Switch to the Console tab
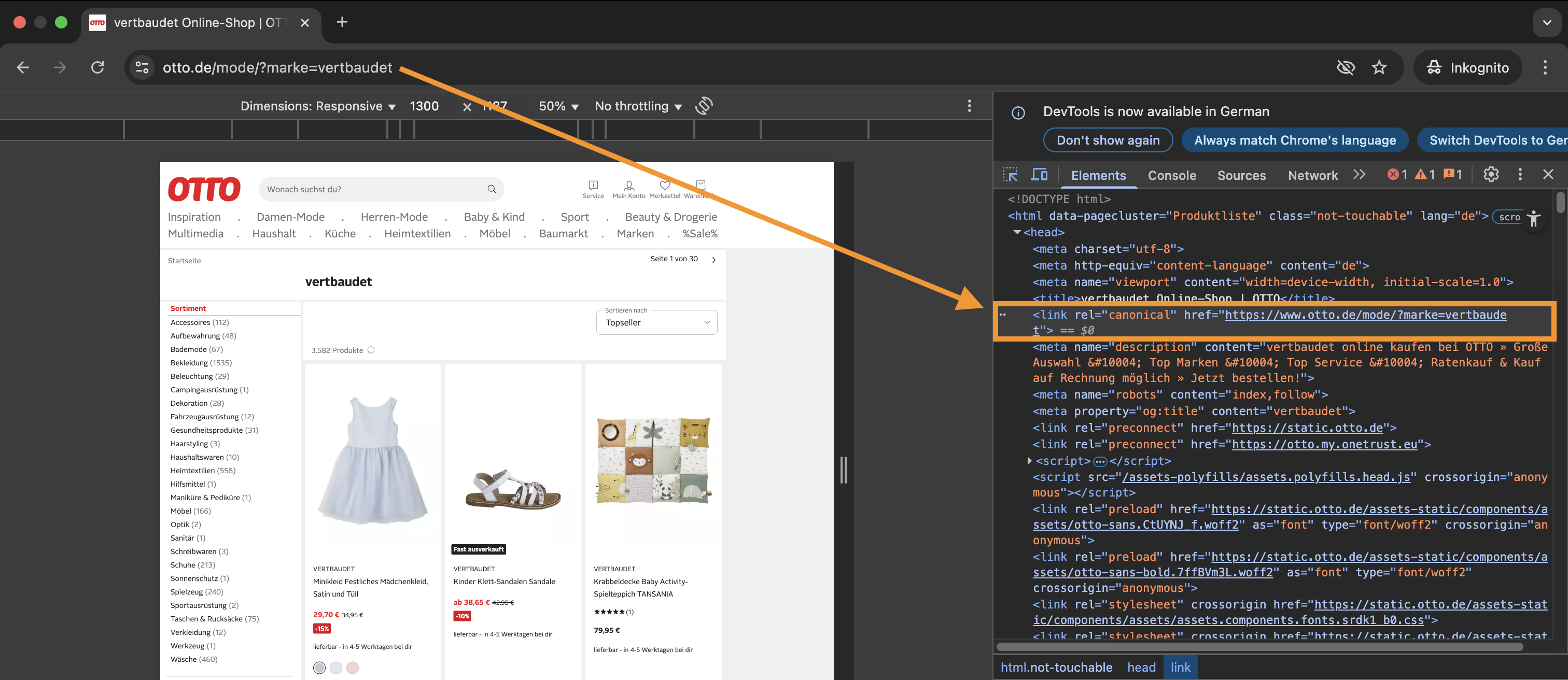The width and height of the screenshot is (1568, 680). click(1171, 175)
